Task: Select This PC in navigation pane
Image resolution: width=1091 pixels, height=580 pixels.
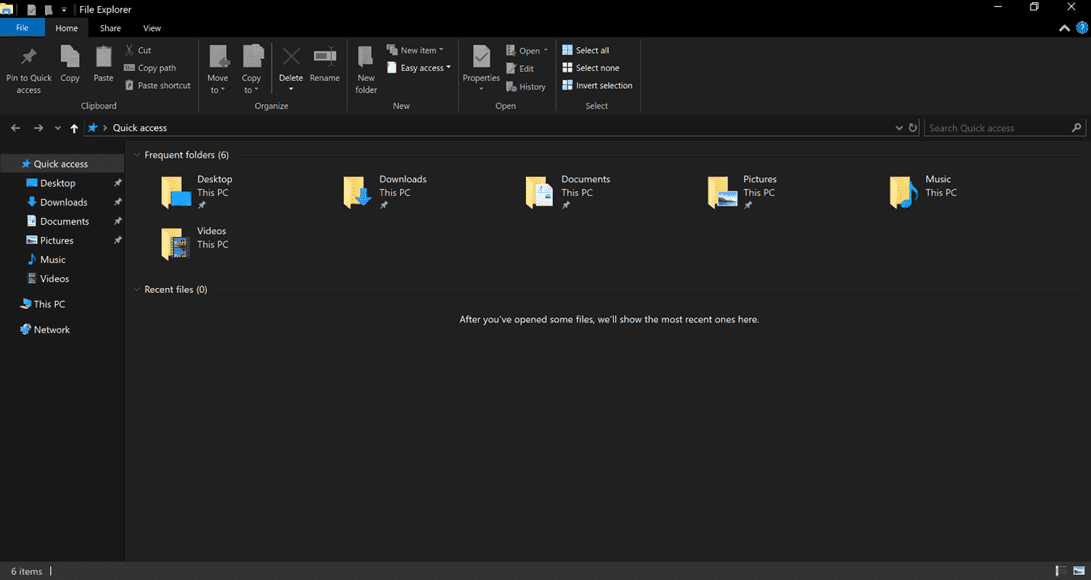Action: click(x=49, y=304)
